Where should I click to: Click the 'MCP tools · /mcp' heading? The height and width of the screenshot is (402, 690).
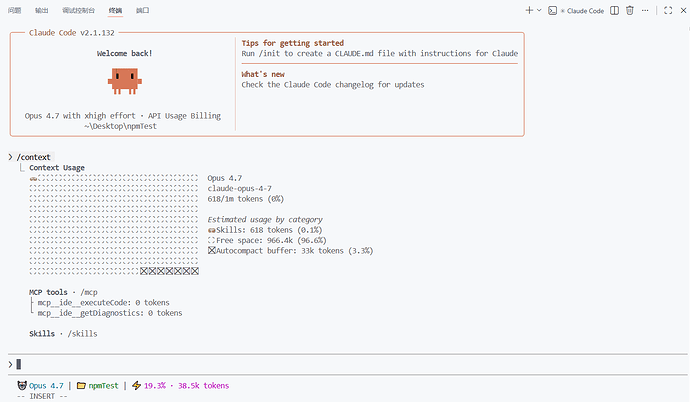click(63, 292)
